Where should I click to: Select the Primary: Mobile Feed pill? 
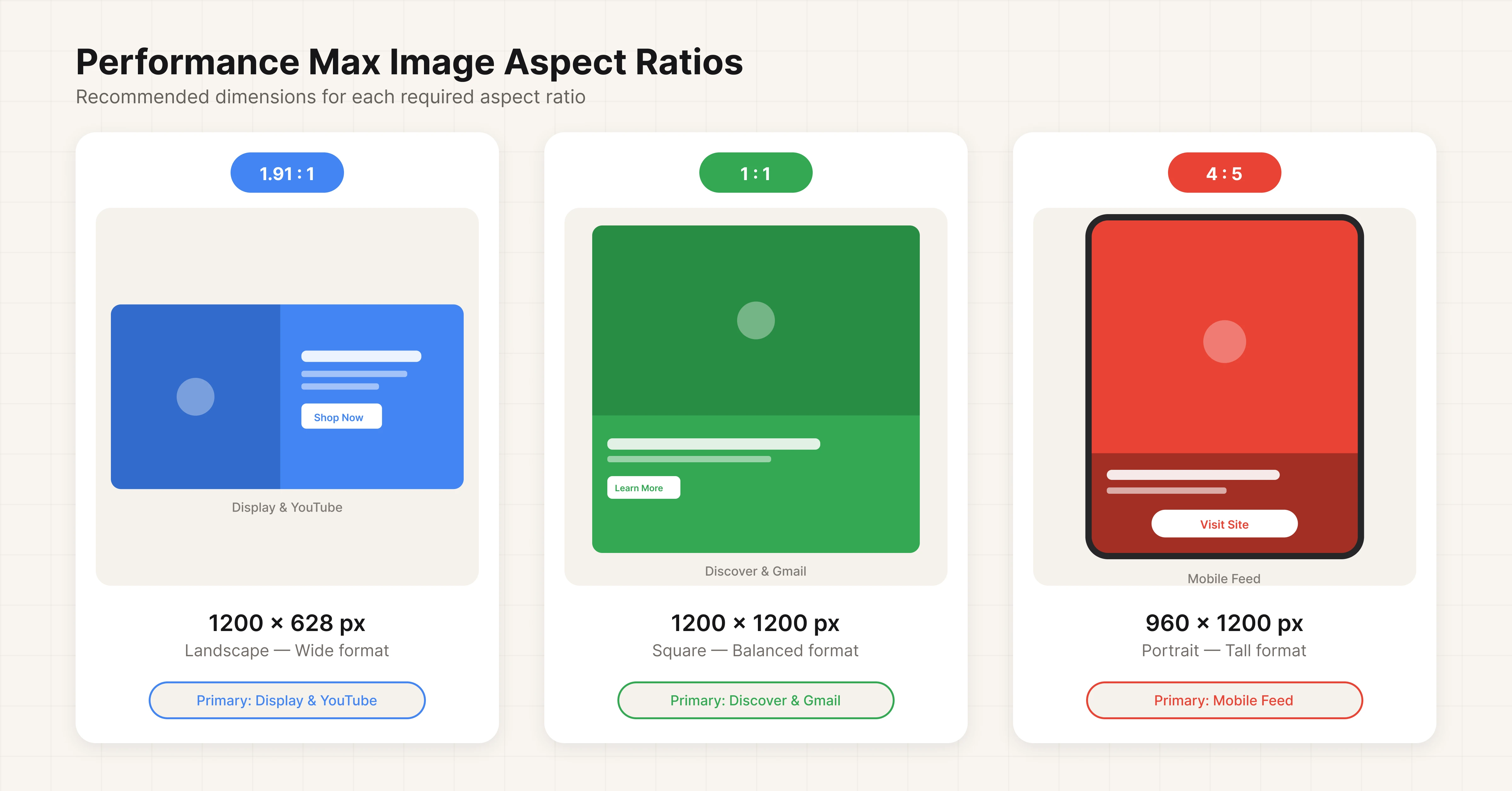(1224, 700)
